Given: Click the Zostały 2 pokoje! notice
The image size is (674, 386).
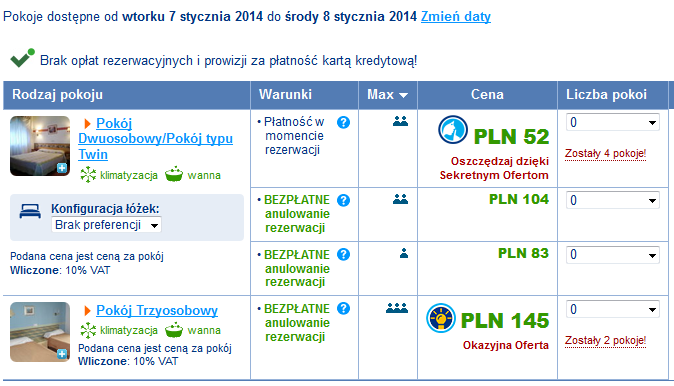Looking at the screenshot, I should [x=605, y=340].
